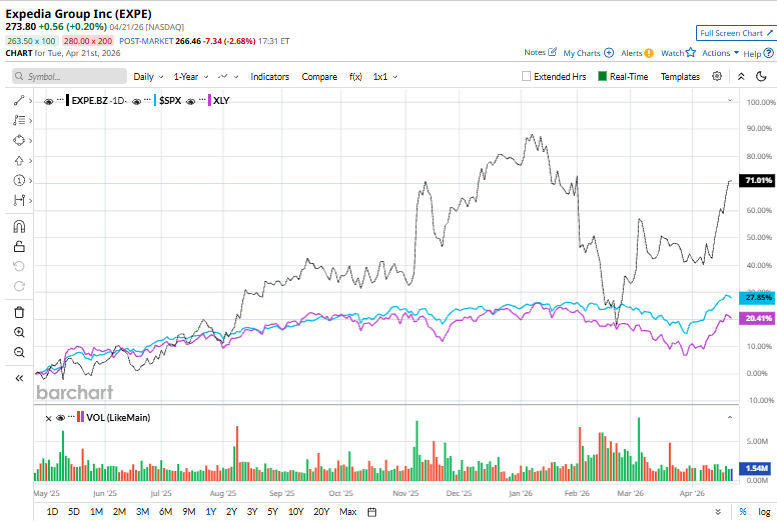Collapse the drawing tools sidebar
Screen dimensions: 777x522
tap(19, 378)
